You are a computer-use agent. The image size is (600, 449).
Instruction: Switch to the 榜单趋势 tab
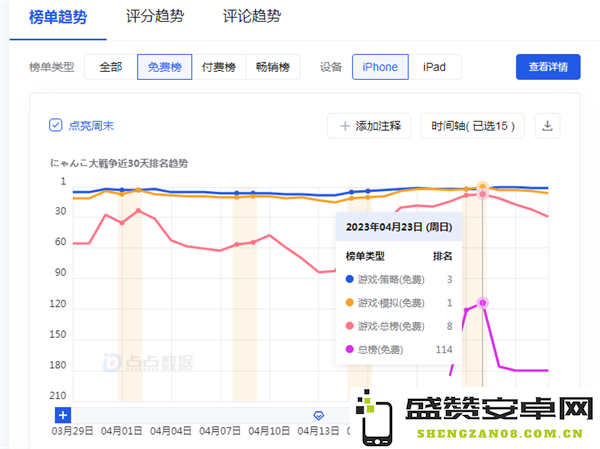coord(58,17)
